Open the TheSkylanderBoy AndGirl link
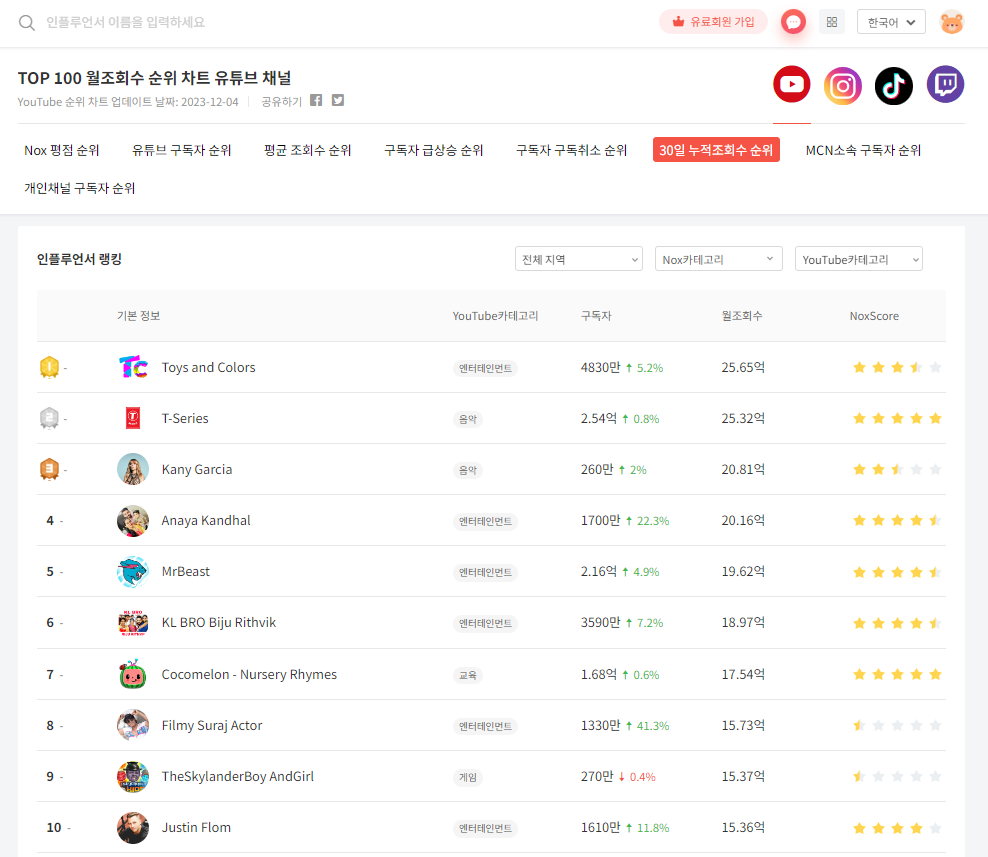 238,776
